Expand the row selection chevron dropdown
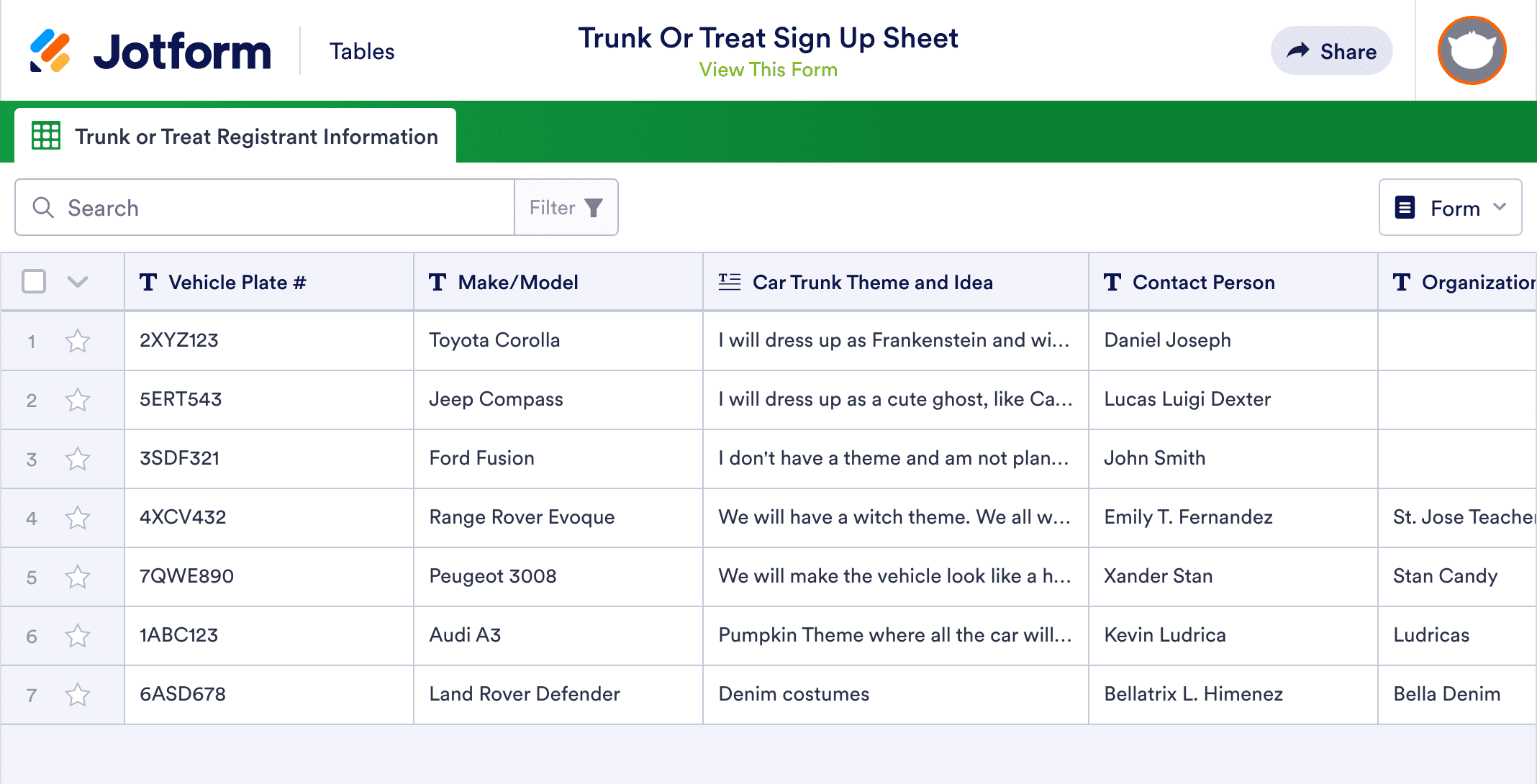1537x784 pixels. click(78, 281)
